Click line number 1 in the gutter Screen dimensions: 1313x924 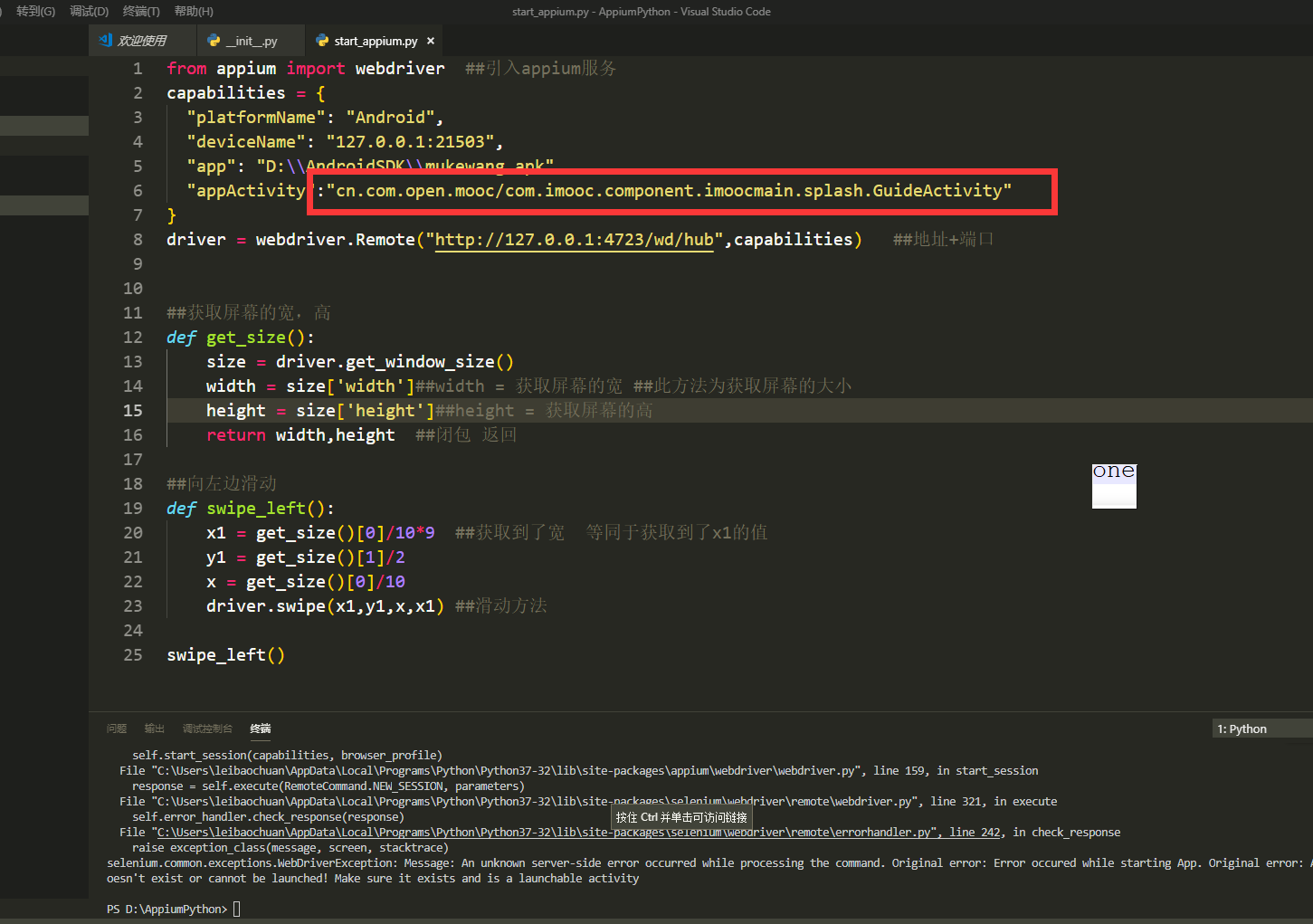click(138, 69)
